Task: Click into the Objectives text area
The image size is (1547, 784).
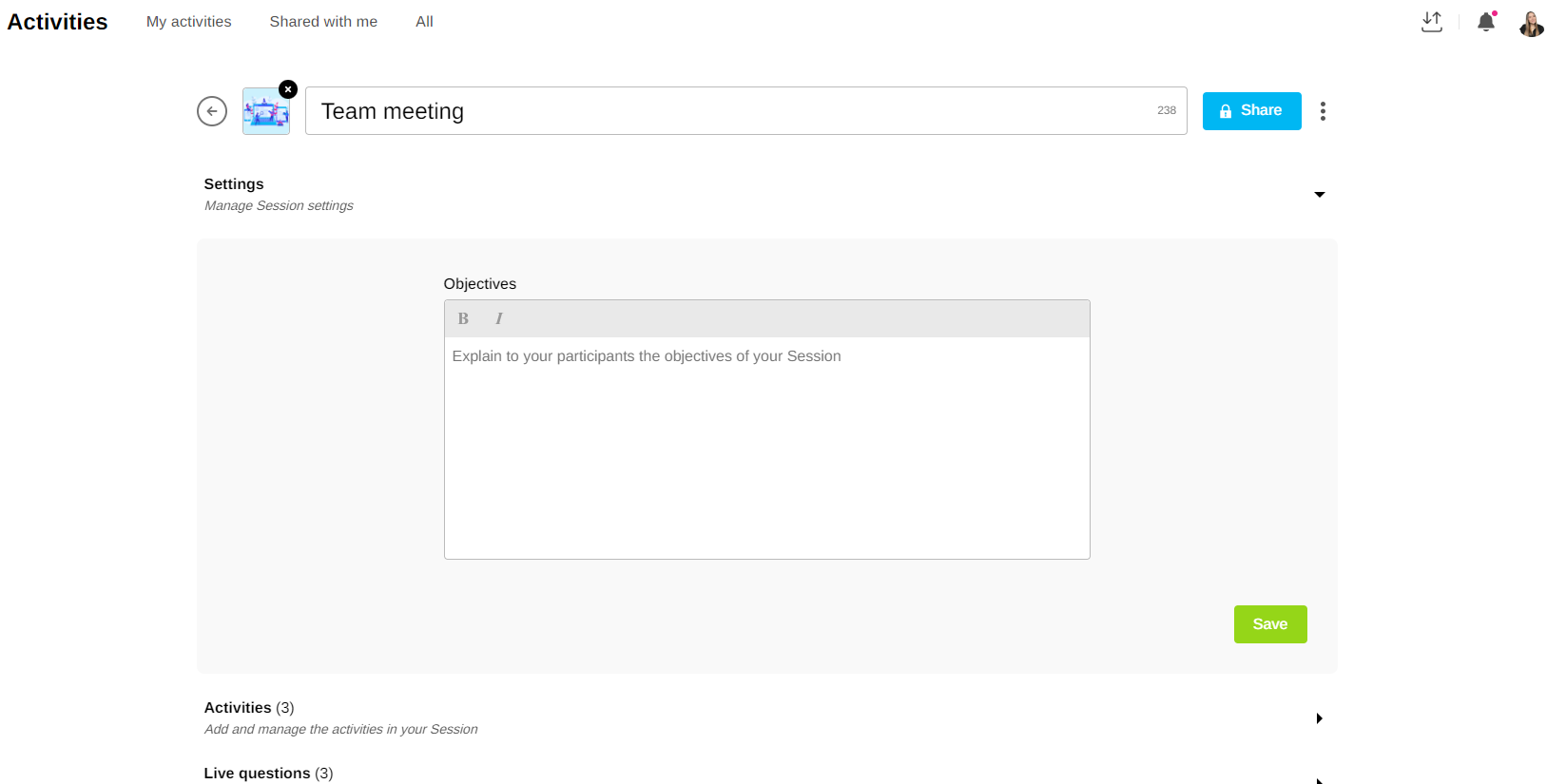Action: (766, 447)
